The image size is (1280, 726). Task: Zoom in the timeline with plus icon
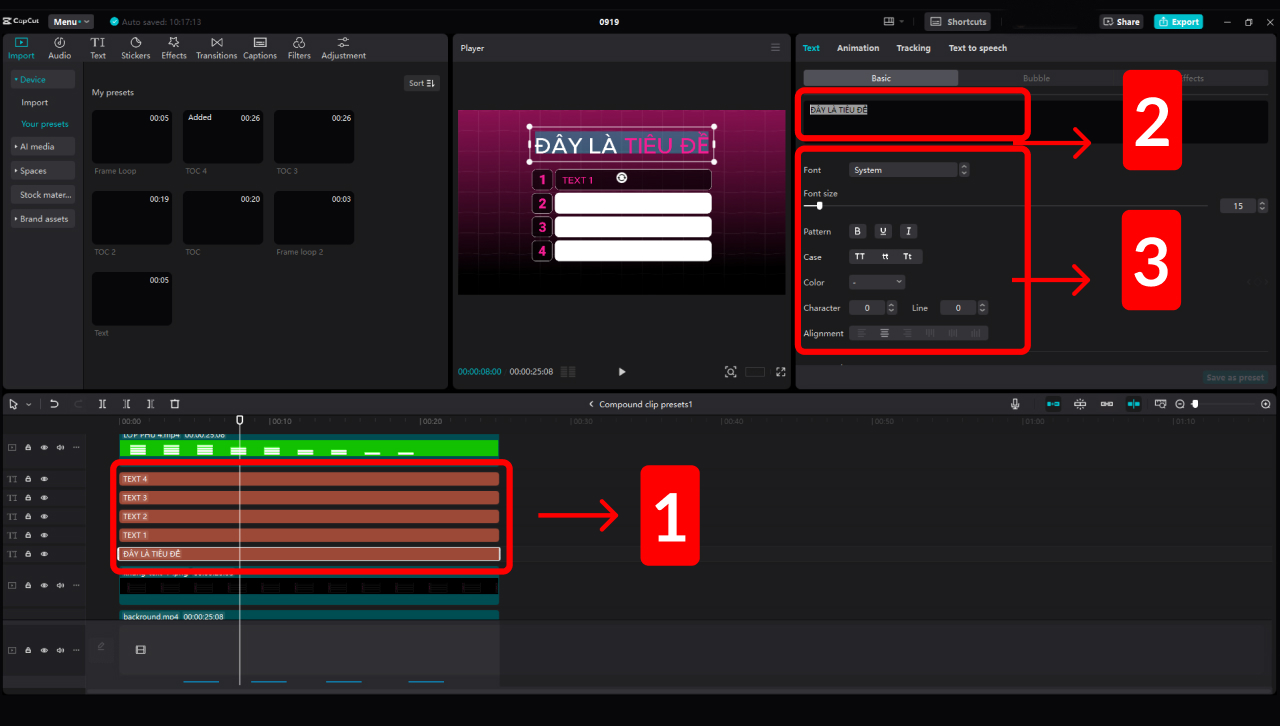coord(1266,404)
